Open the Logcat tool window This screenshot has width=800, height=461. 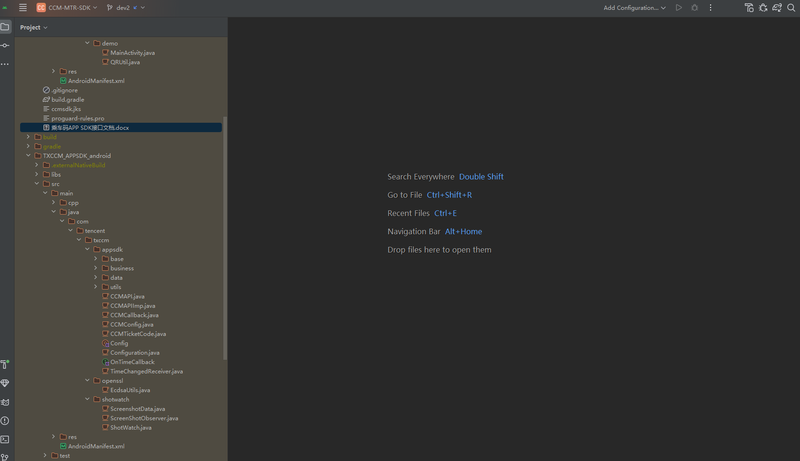point(5,402)
